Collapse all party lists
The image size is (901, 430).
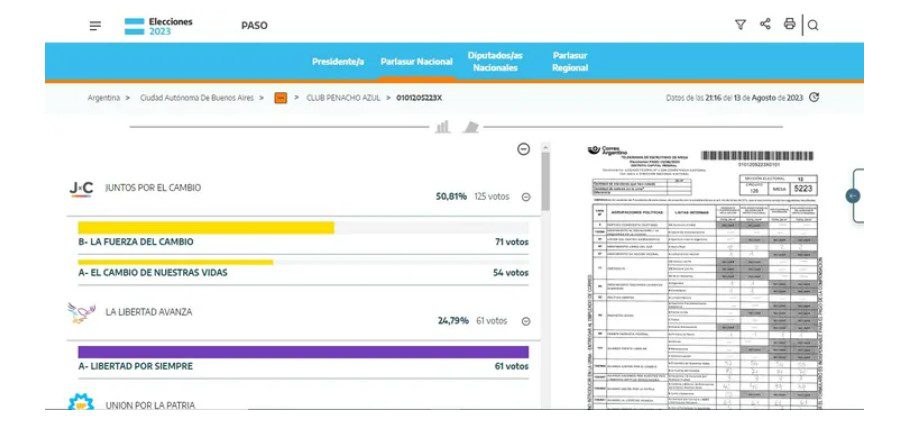pos(523,149)
